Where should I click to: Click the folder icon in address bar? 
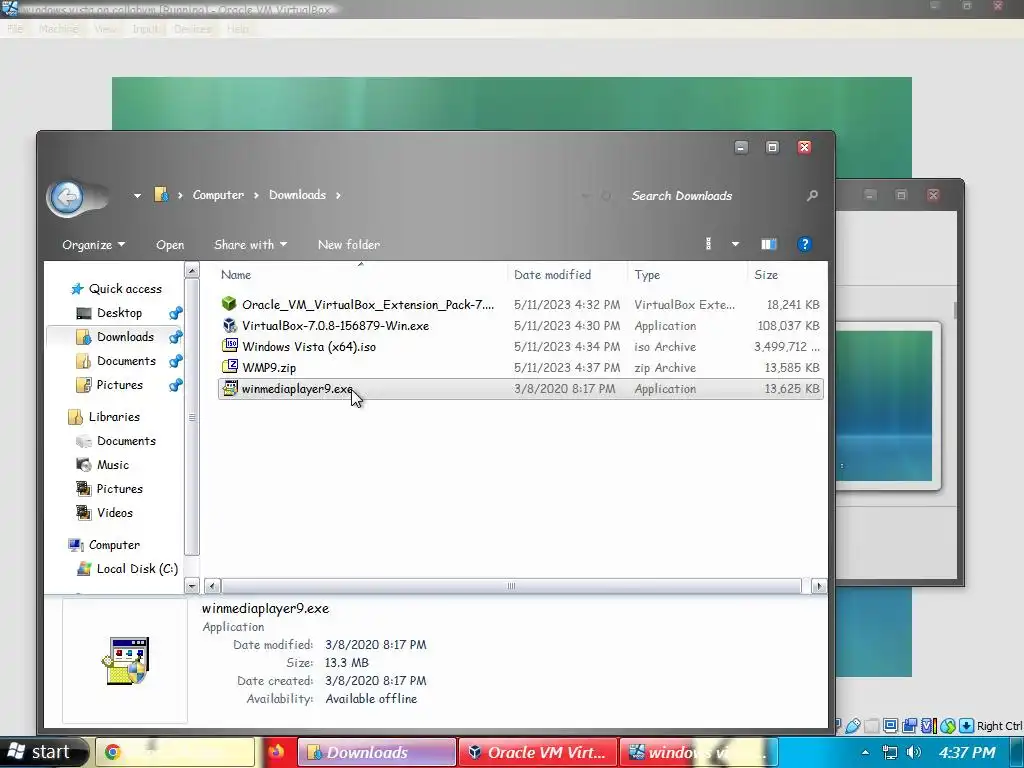161,195
